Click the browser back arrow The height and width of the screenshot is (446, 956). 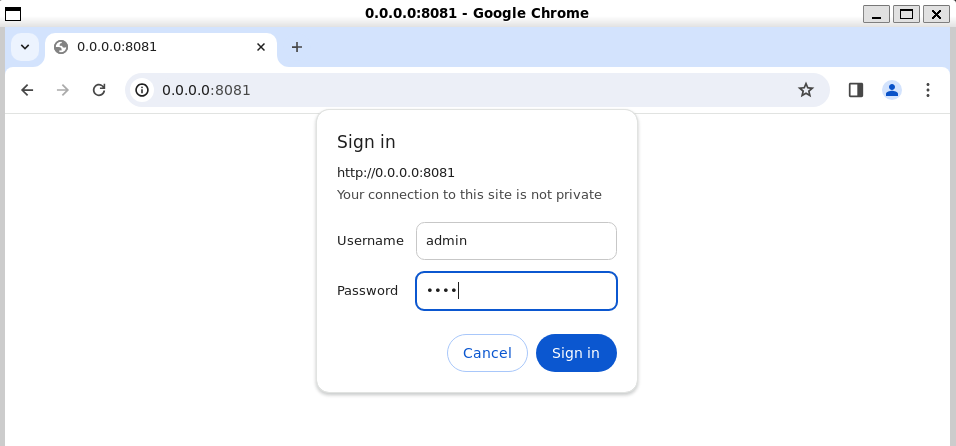pos(27,90)
